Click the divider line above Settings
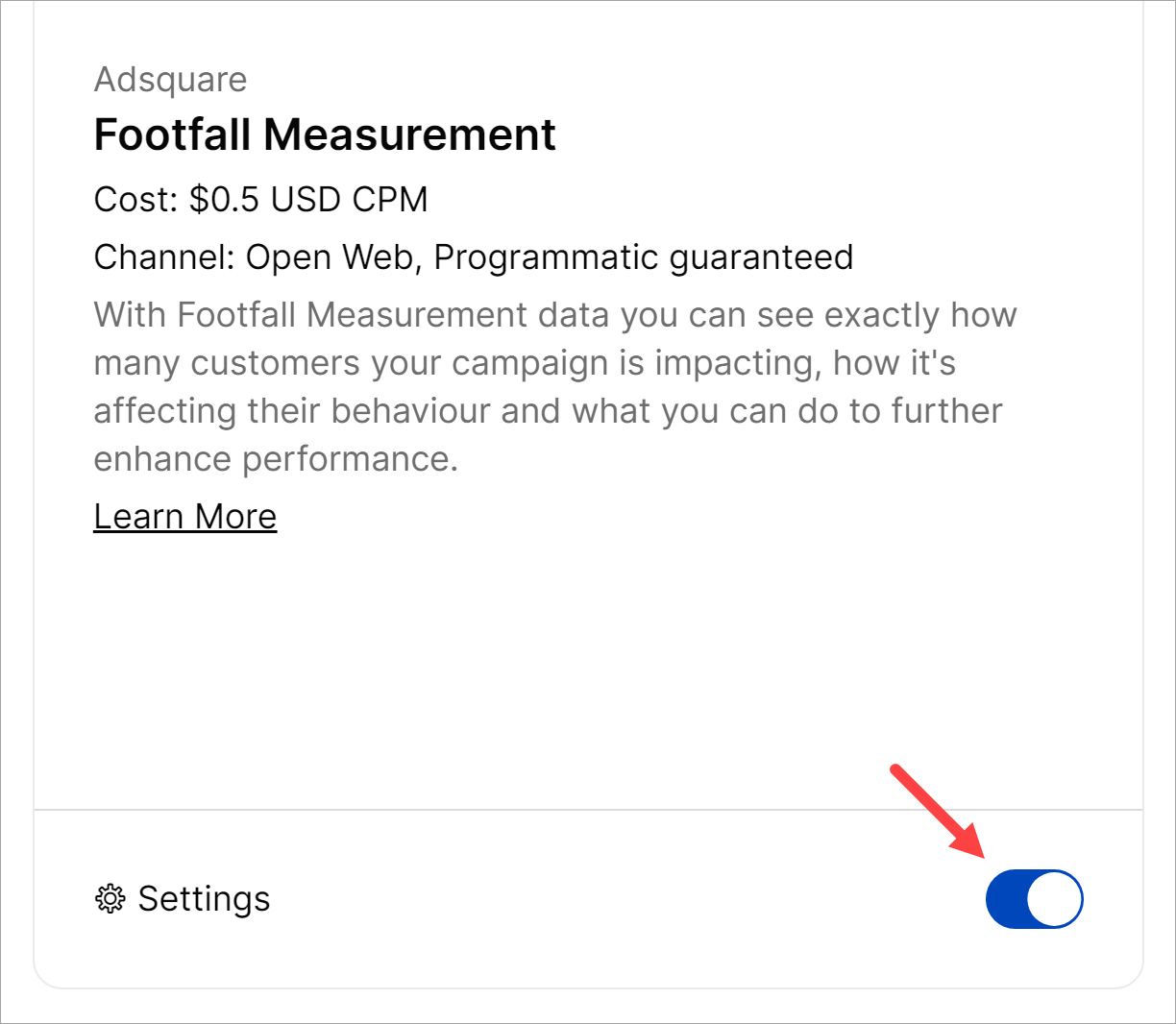 coord(588,810)
